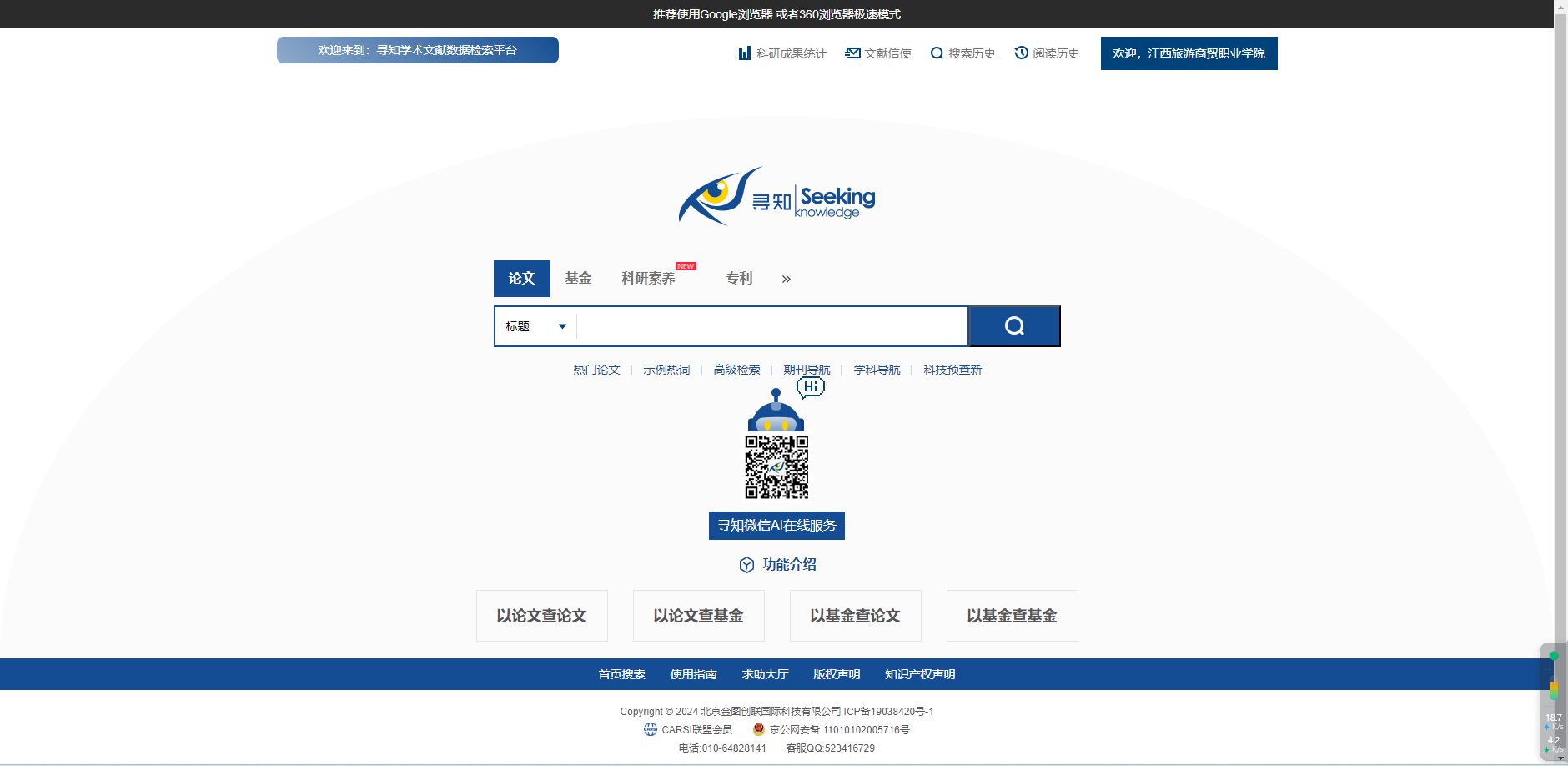Open the 期刊导航 link
Viewport: 1568px width, 766px height.
coord(807,370)
